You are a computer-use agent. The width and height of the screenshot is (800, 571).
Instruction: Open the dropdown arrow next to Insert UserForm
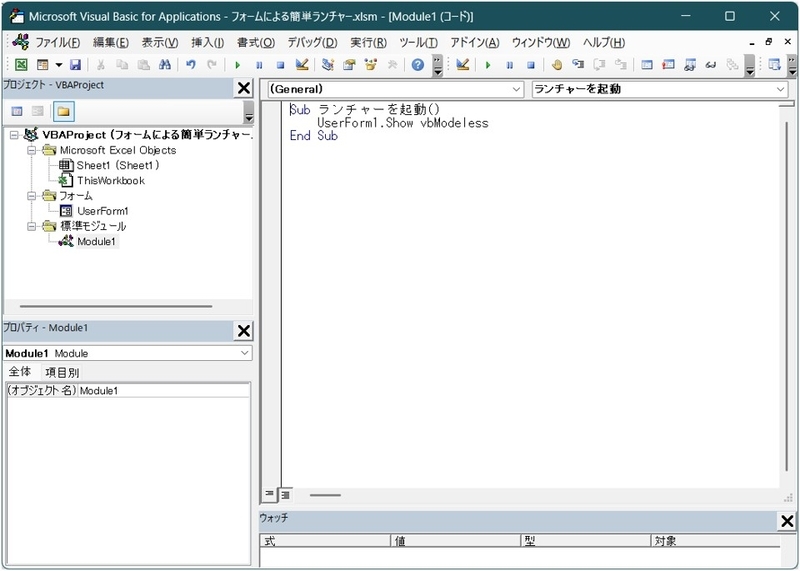click(59, 65)
